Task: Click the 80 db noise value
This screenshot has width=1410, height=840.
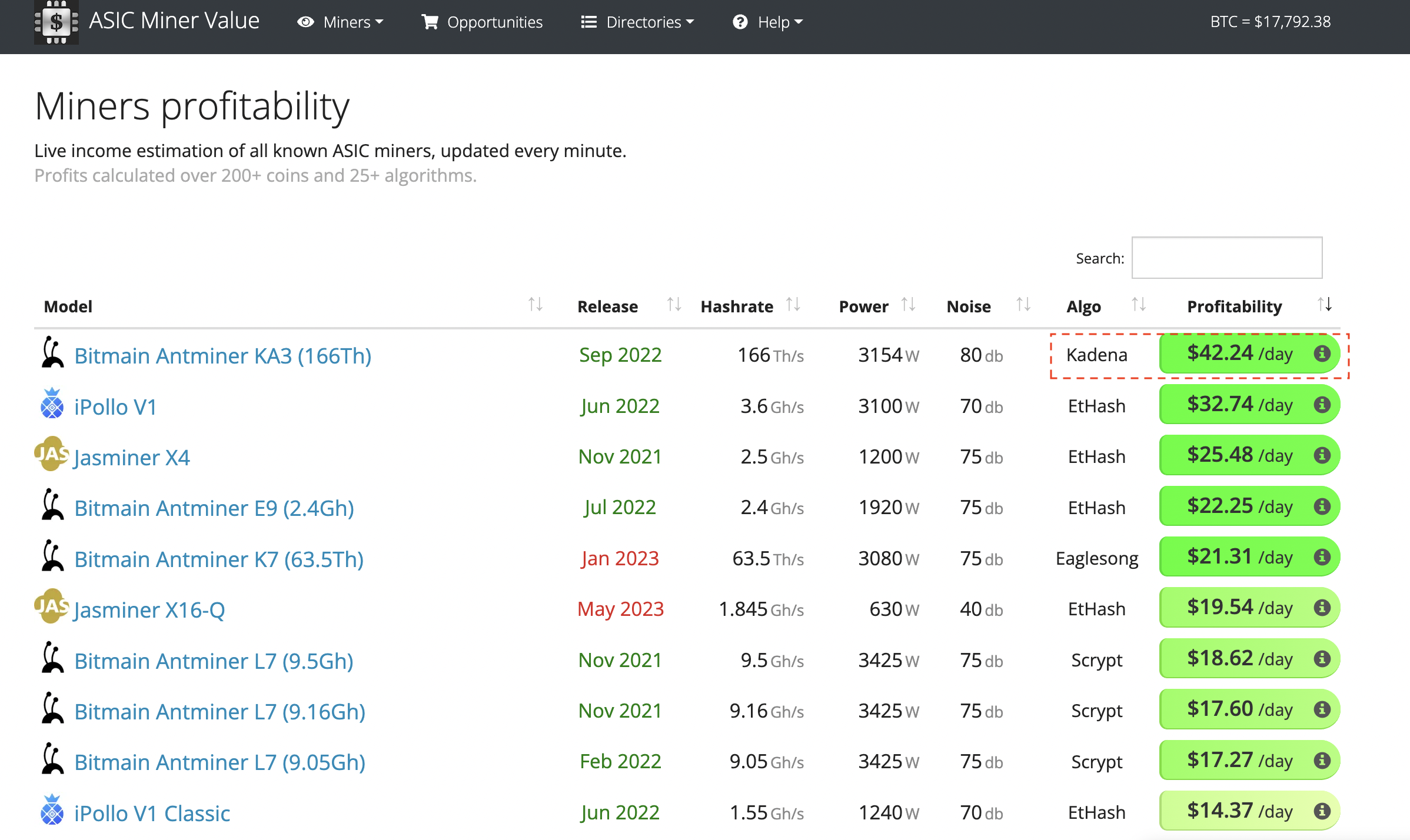Action: pyautogui.click(x=982, y=355)
